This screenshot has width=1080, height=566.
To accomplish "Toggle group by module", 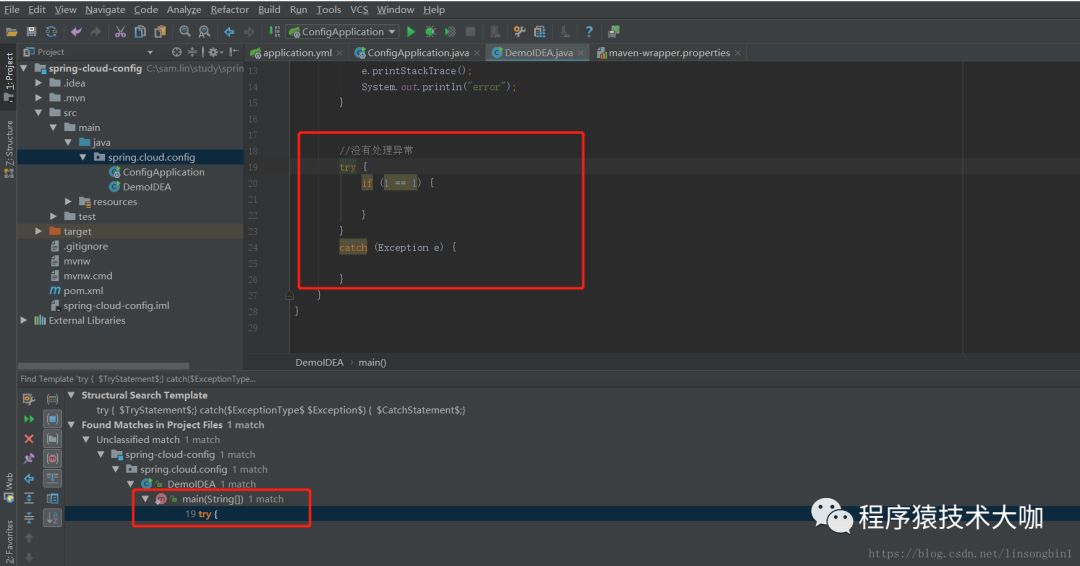I will (x=52, y=419).
